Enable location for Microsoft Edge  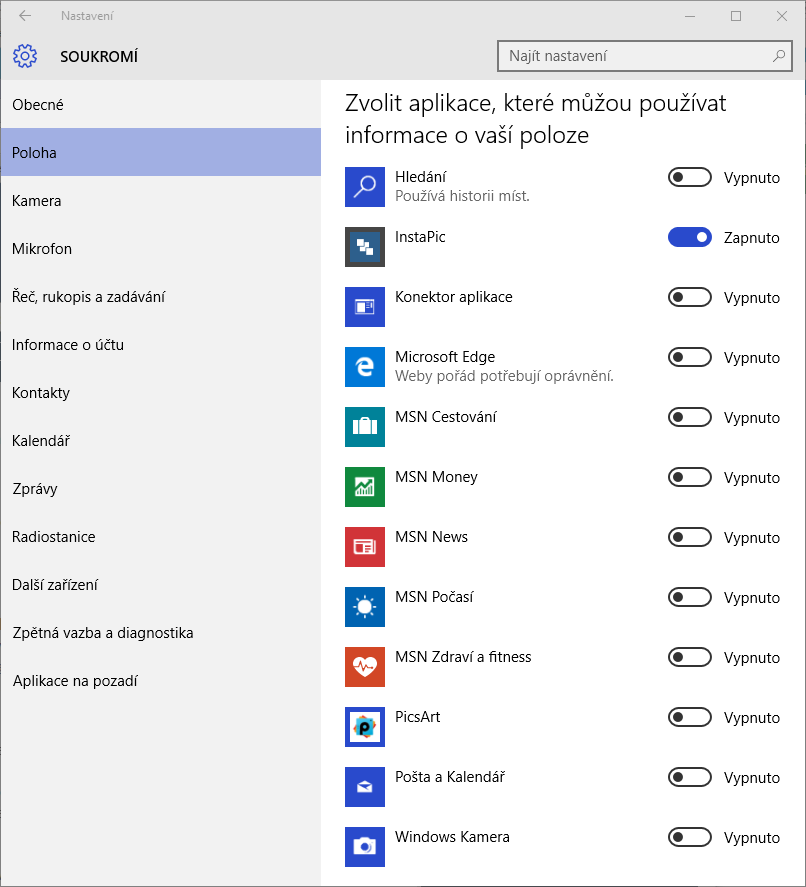click(x=689, y=357)
